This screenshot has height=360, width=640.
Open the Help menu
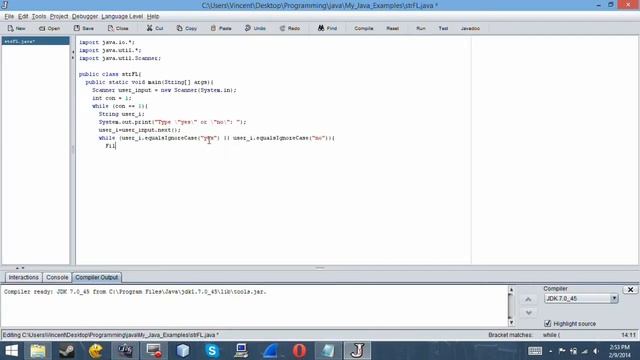coord(153,16)
